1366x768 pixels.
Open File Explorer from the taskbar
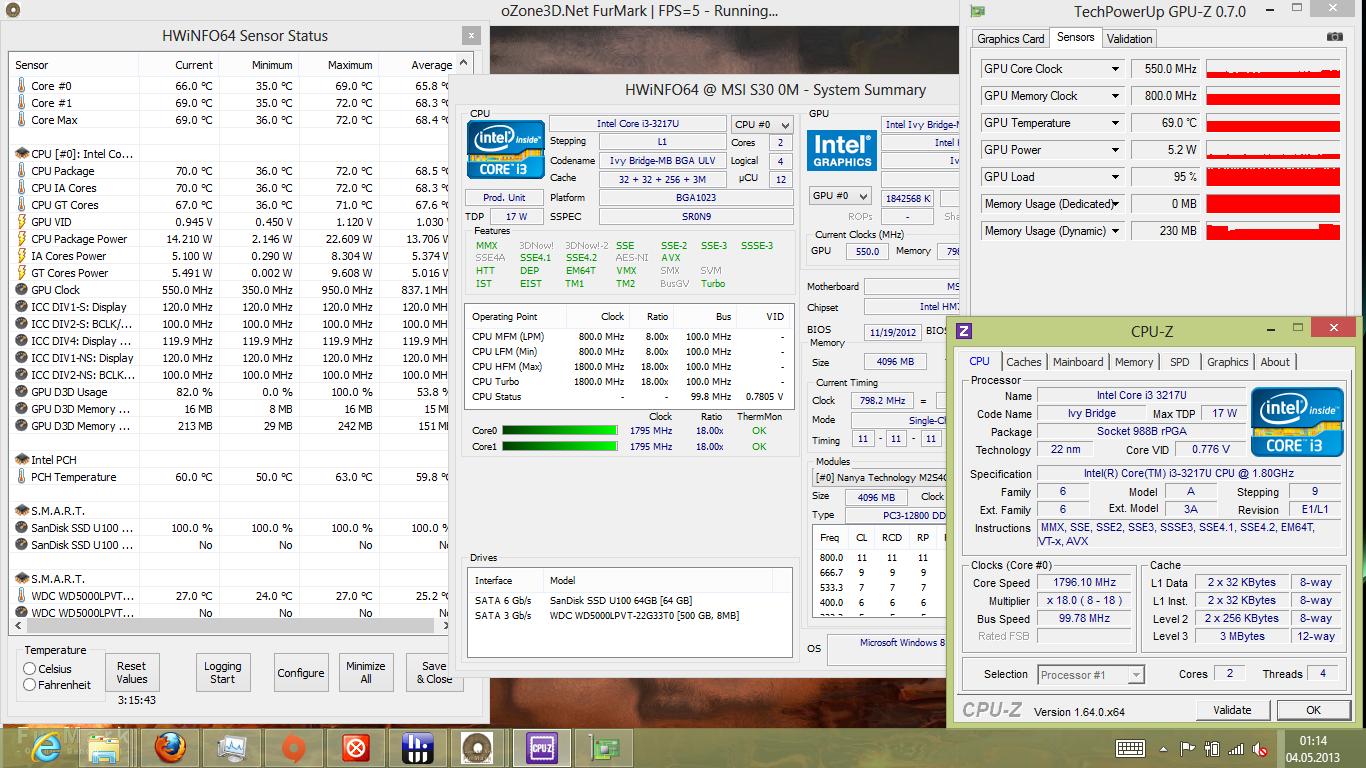[x=105, y=747]
